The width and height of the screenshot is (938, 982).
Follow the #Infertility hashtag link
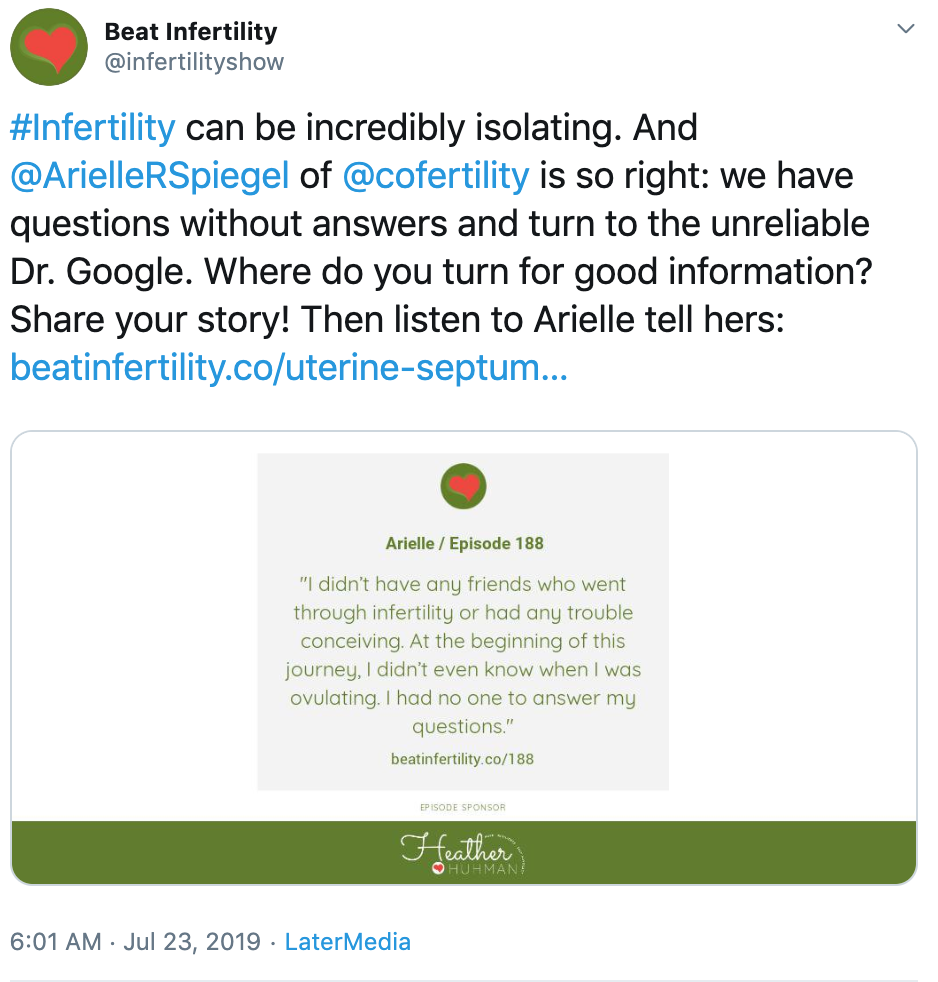93,128
